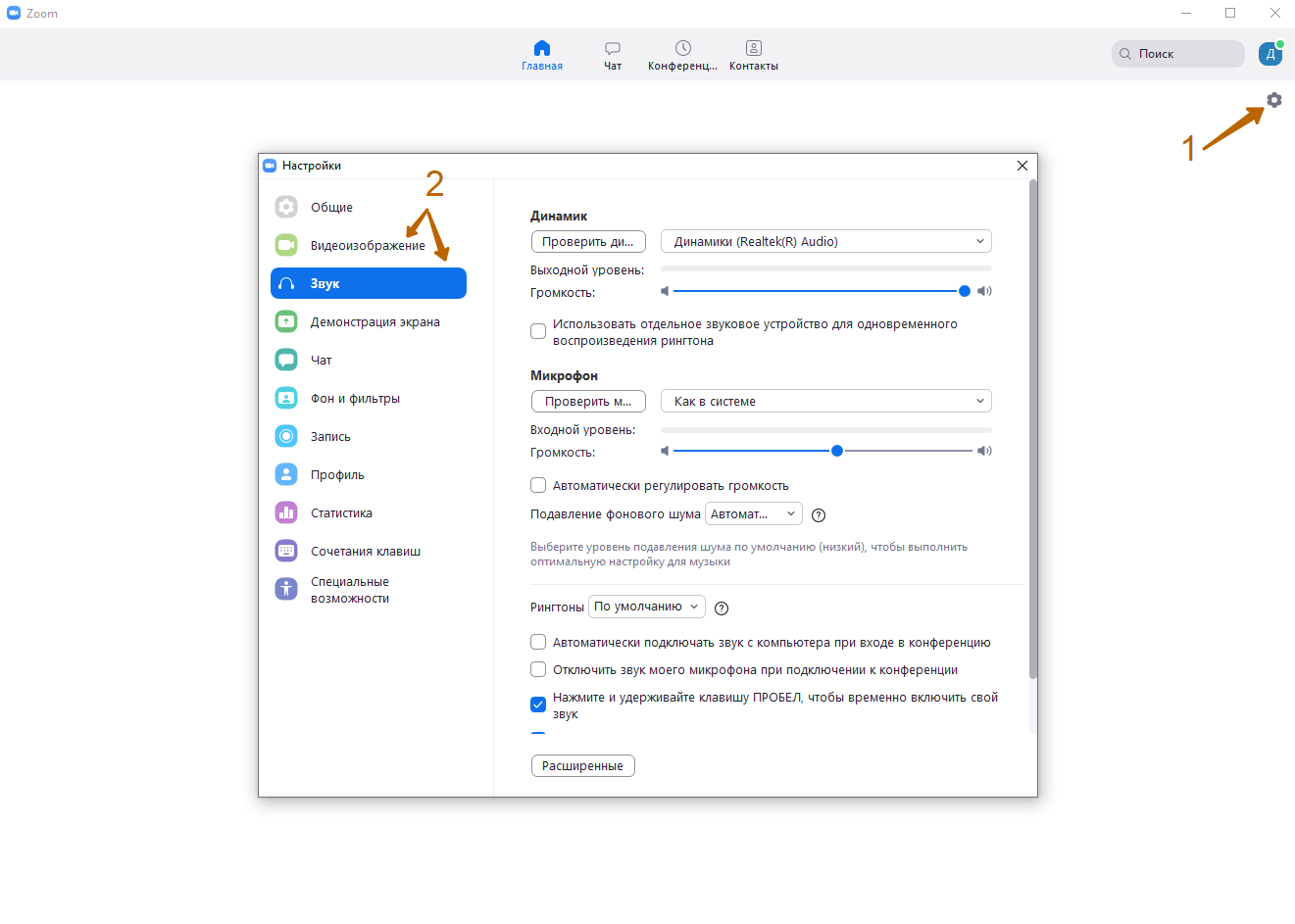The height and width of the screenshot is (924, 1295).
Task: Open the Запись settings section
Action: tap(369, 436)
